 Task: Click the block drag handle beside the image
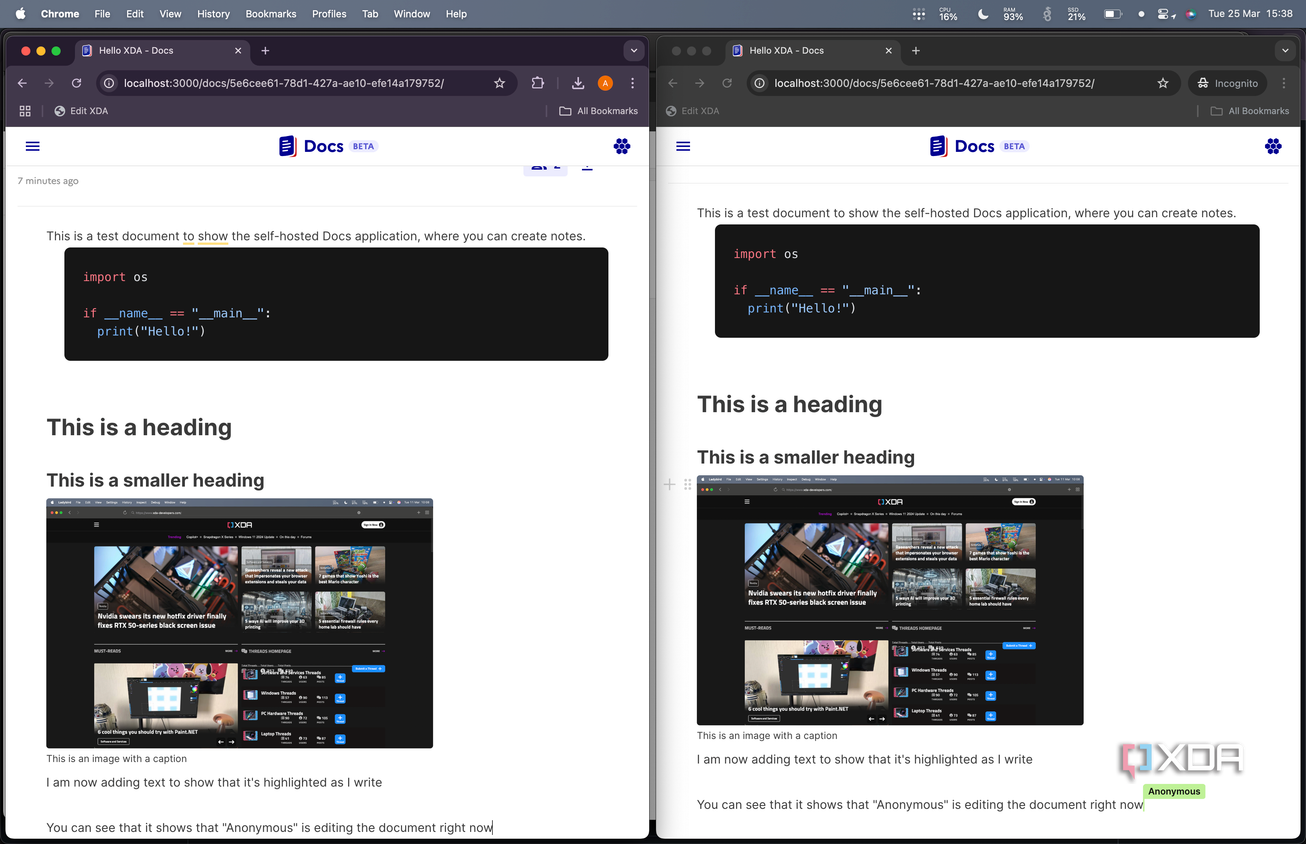[687, 484]
